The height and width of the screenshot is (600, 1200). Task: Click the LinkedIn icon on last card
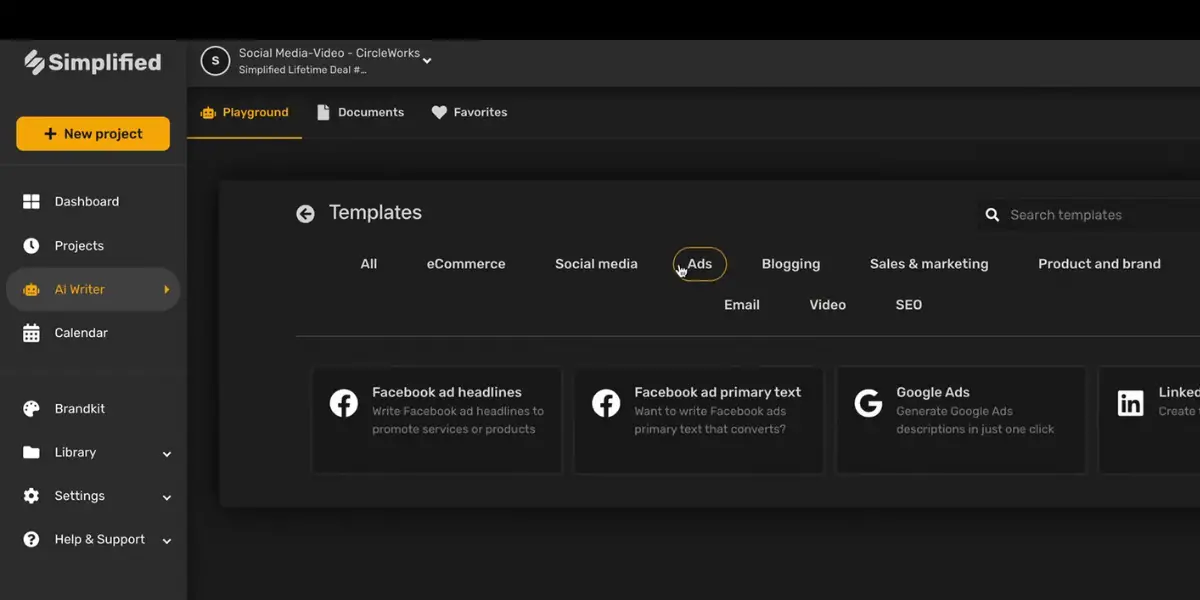click(1131, 403)
